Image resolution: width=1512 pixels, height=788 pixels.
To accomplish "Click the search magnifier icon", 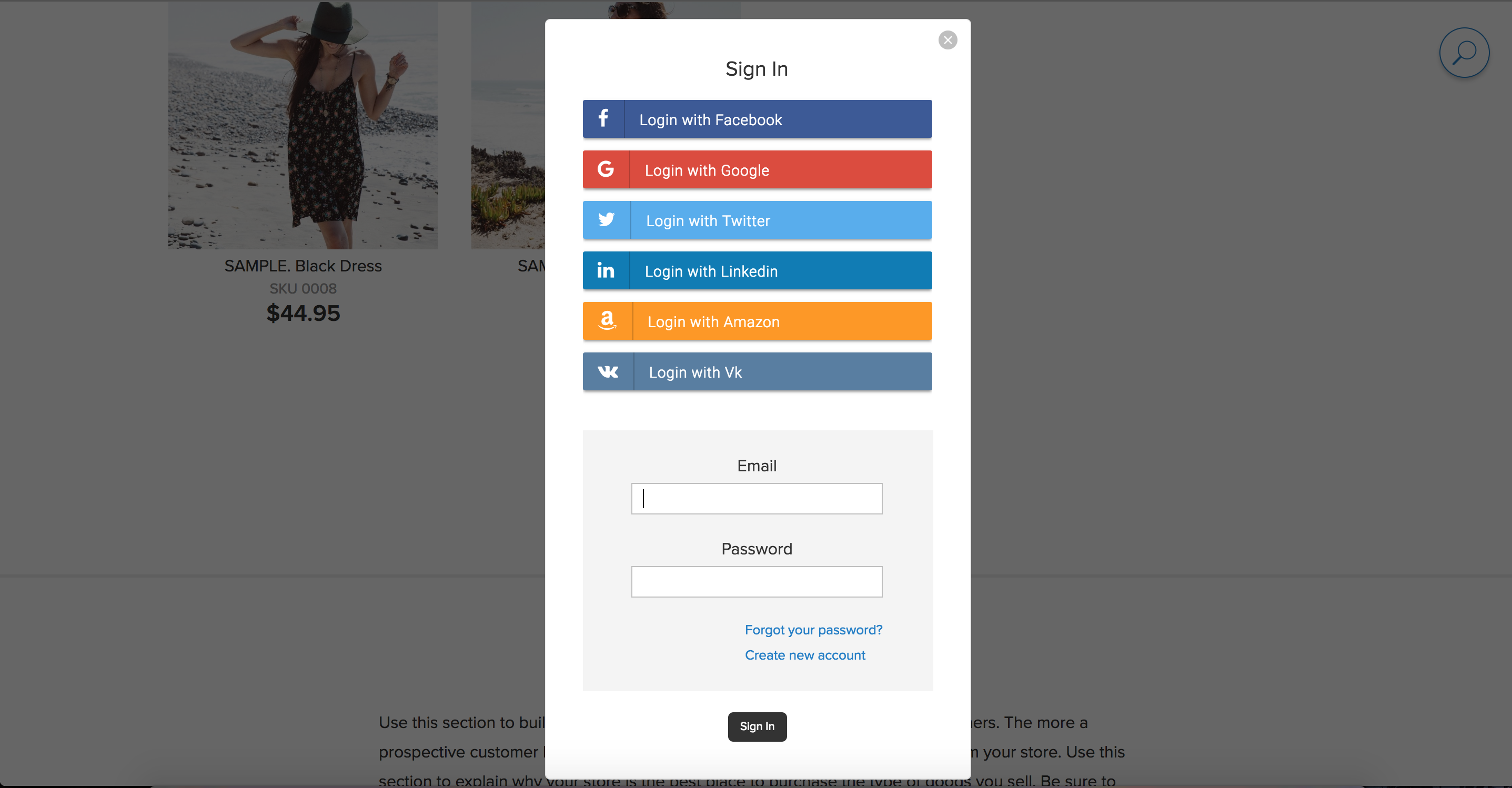I will pyautogui.click(x=1463, y=54).
